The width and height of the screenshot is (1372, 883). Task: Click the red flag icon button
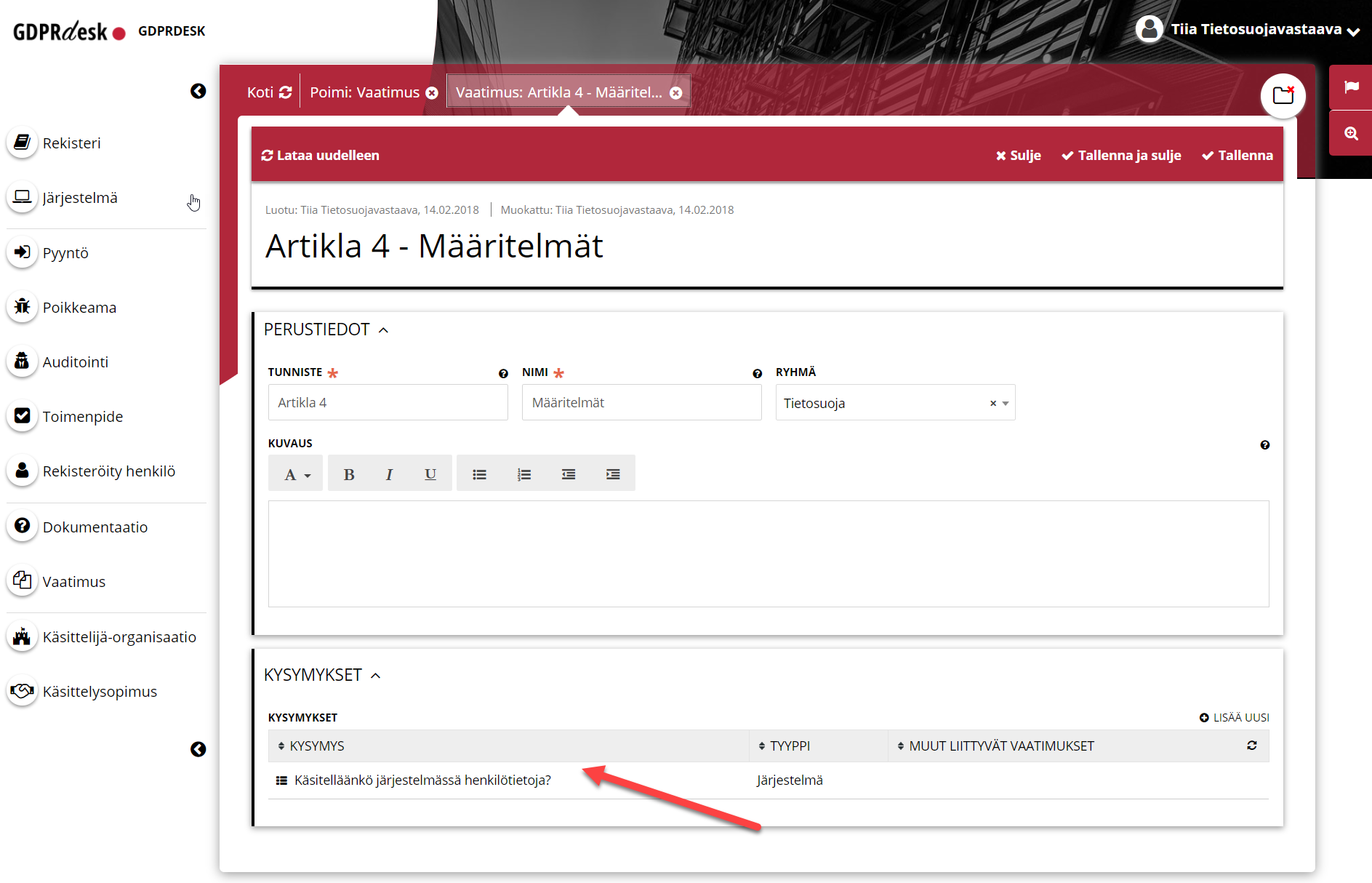click(x=1350, y=87)
